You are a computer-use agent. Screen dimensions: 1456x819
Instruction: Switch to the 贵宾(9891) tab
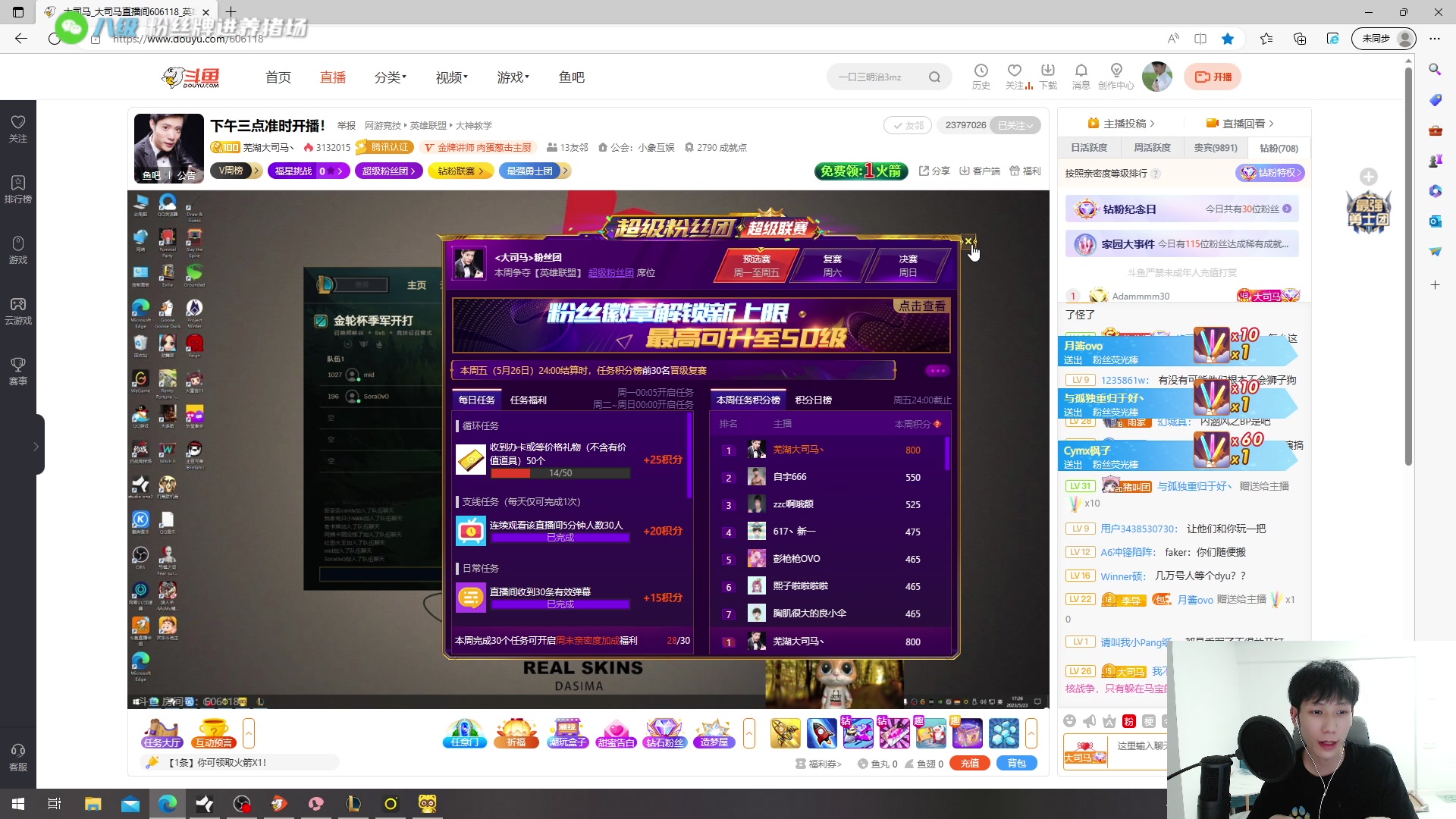[x=1215, y=148]
